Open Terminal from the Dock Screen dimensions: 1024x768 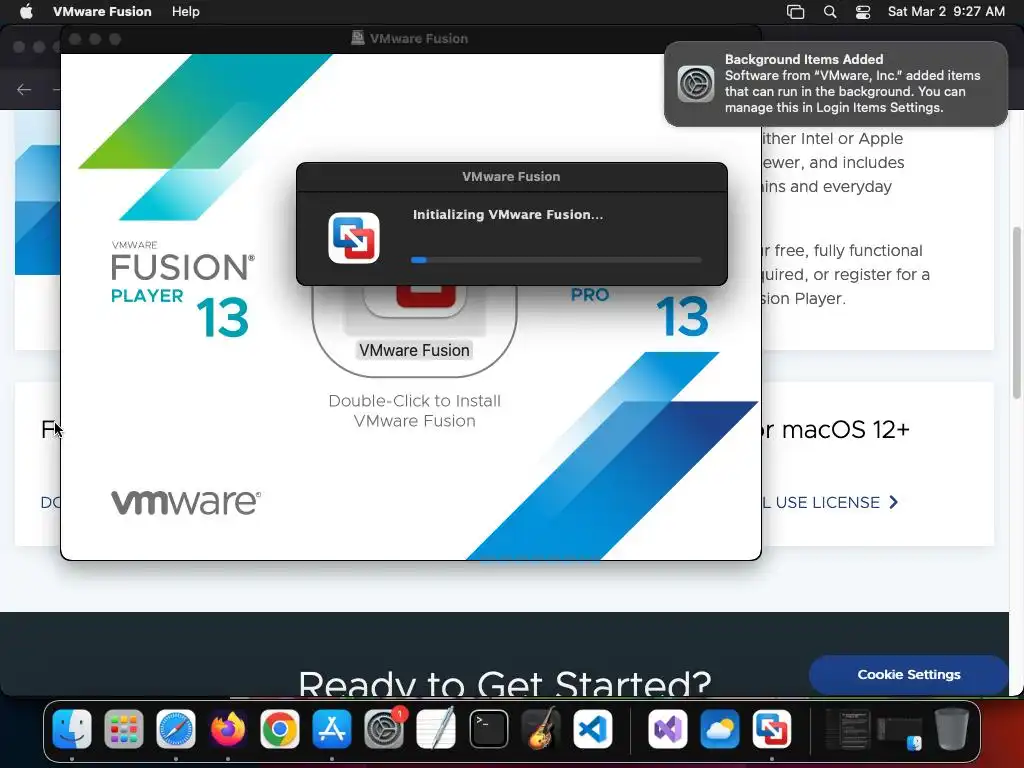(488, 729)
